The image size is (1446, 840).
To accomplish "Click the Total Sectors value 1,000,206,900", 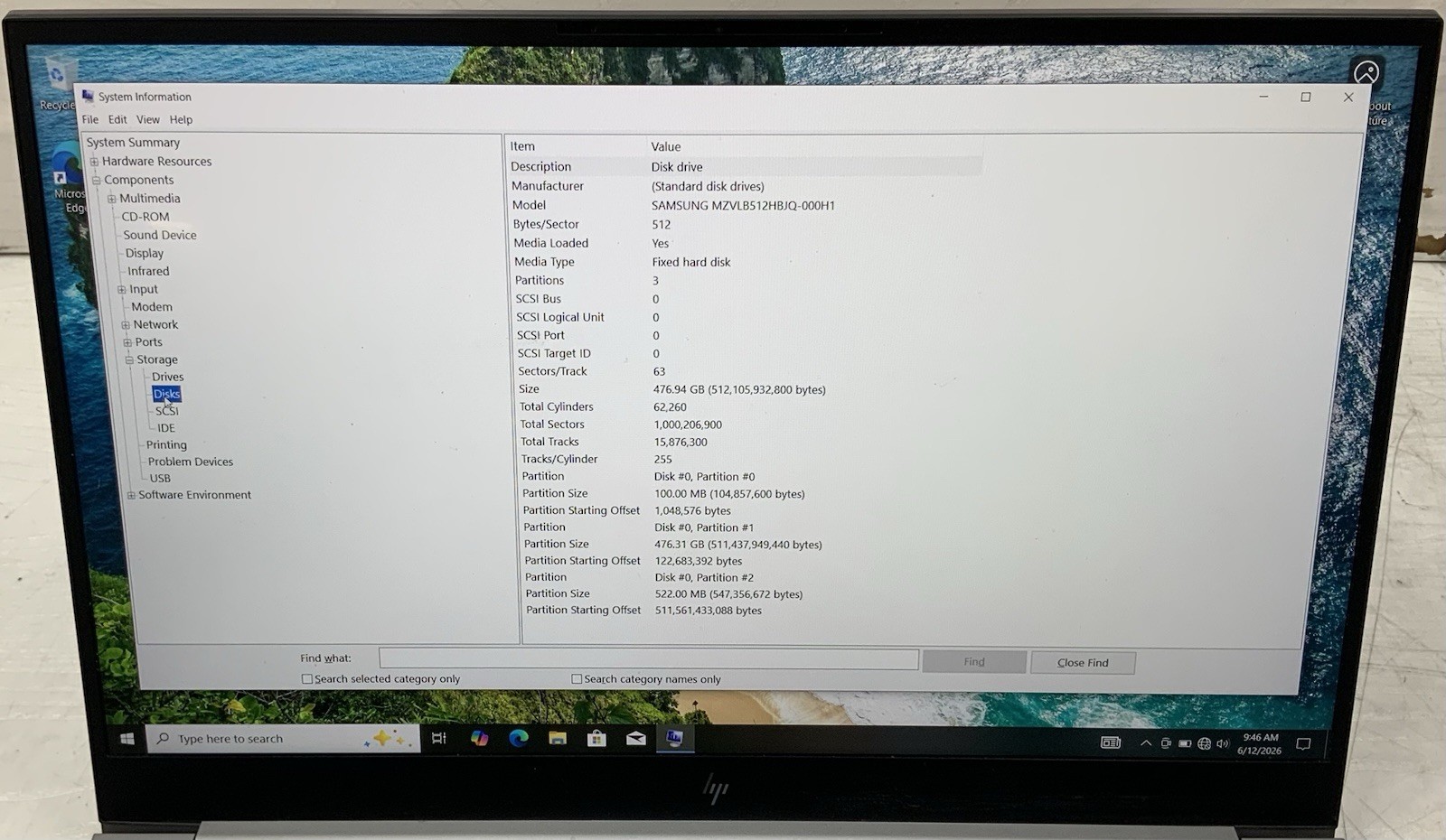I will 688,425.
